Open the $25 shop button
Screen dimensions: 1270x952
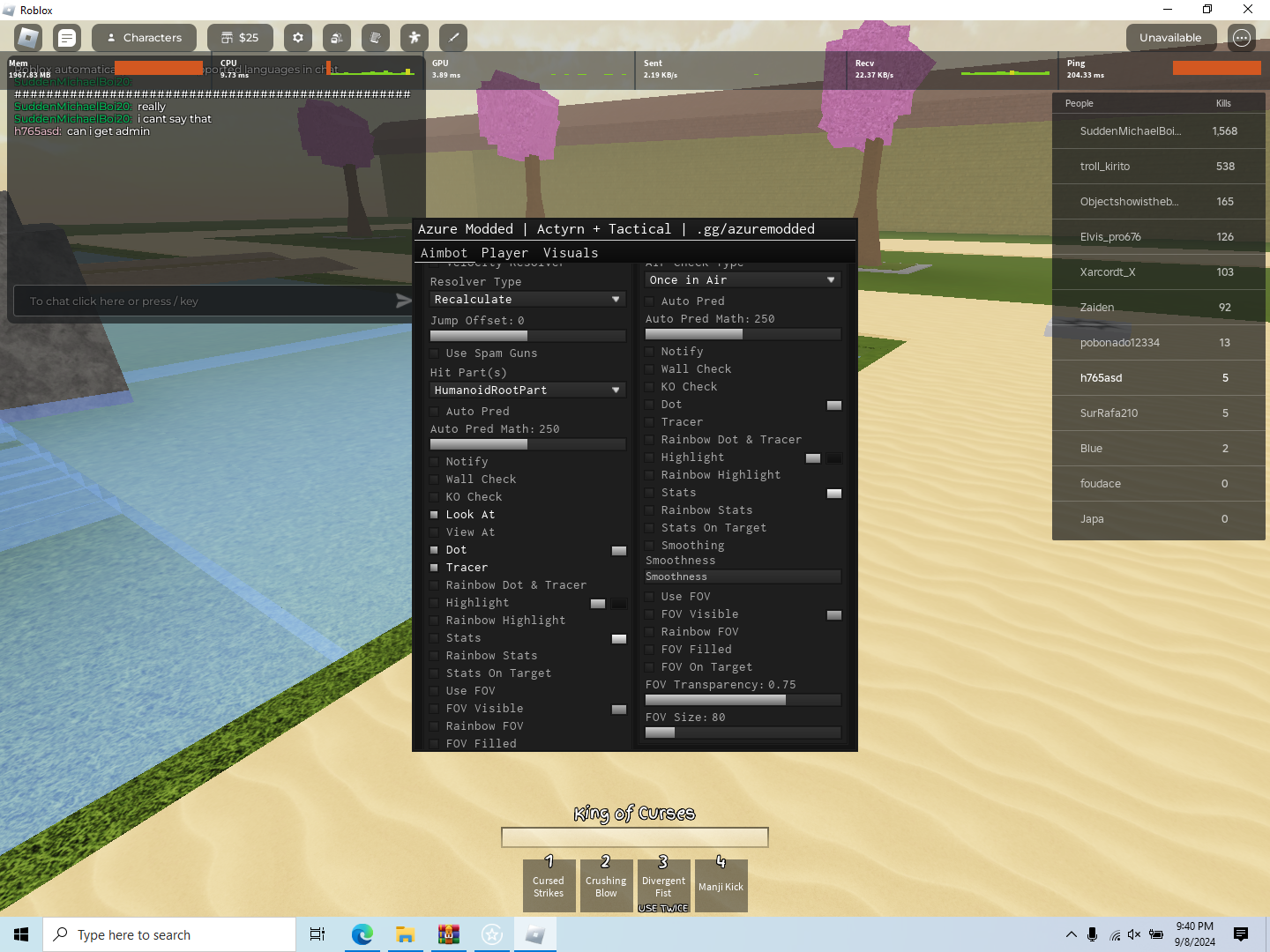pyautogui.click(x=240, y=38)
